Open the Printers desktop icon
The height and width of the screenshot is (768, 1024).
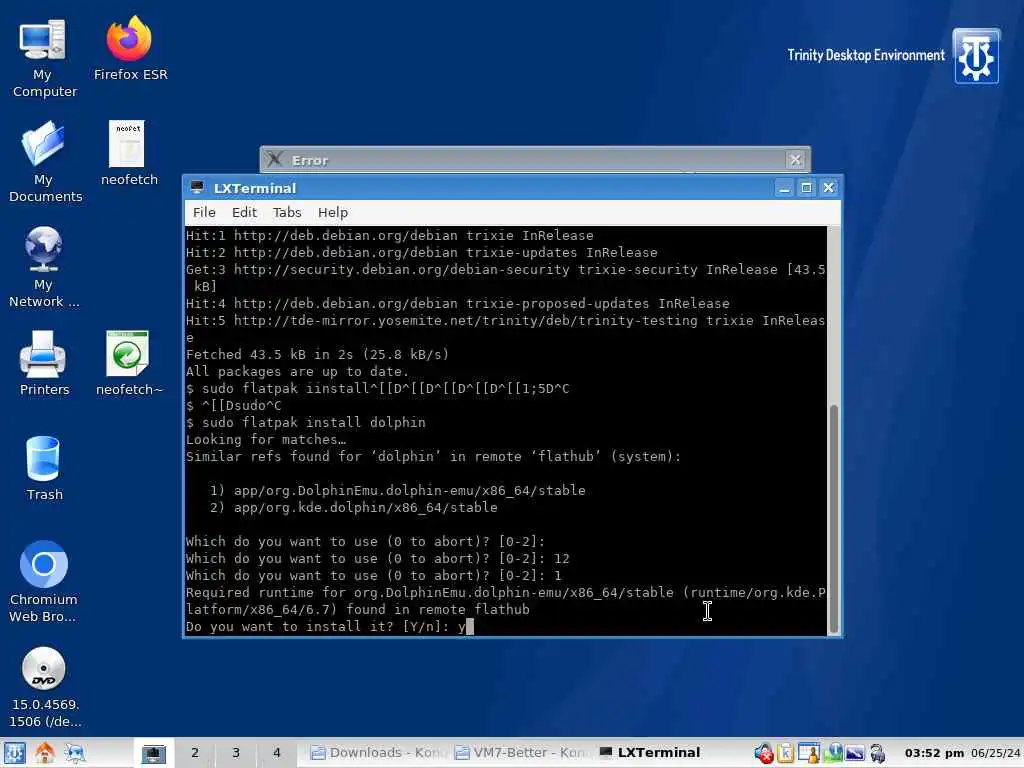point(43,363)
